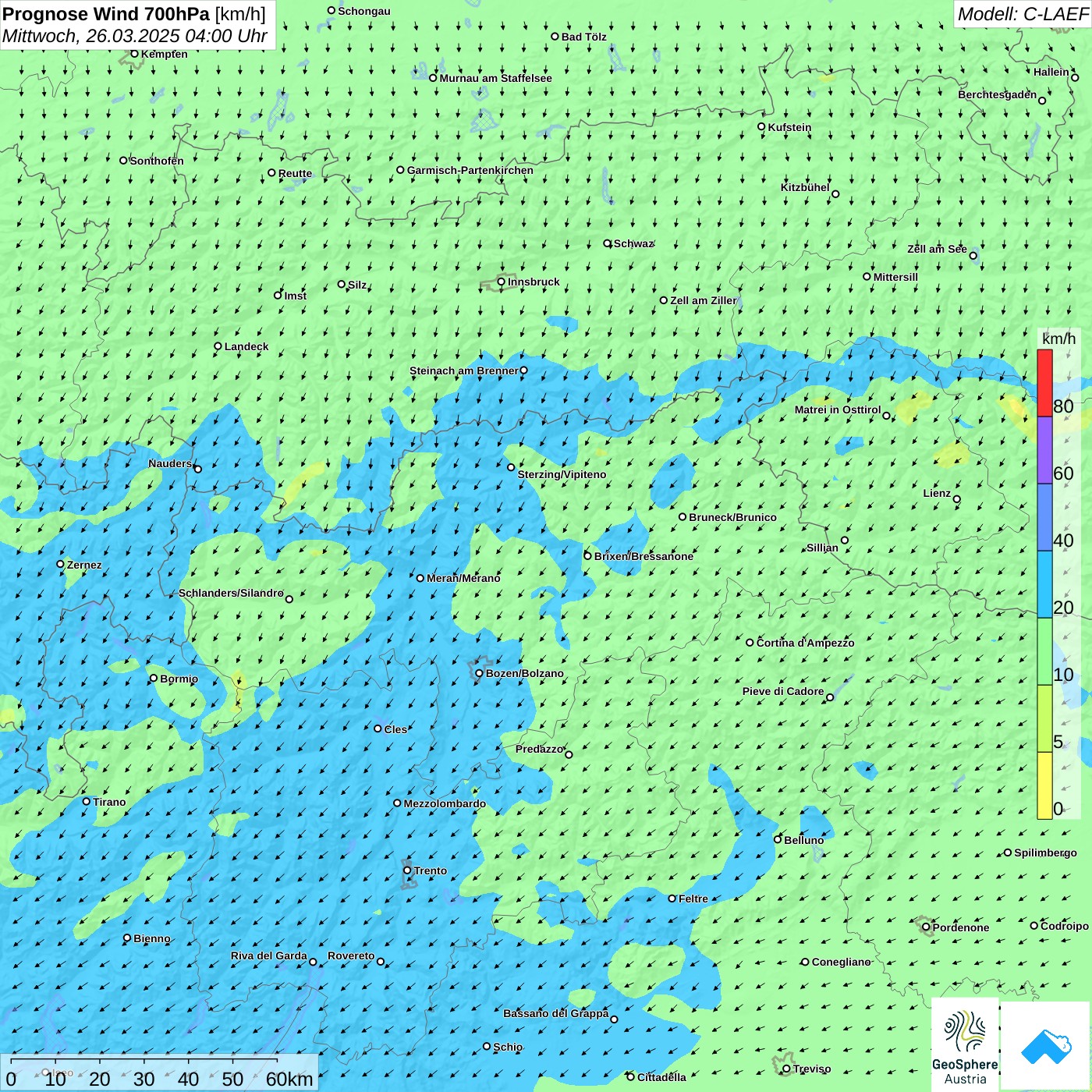Click the Landeck city marker

[218, 346]
